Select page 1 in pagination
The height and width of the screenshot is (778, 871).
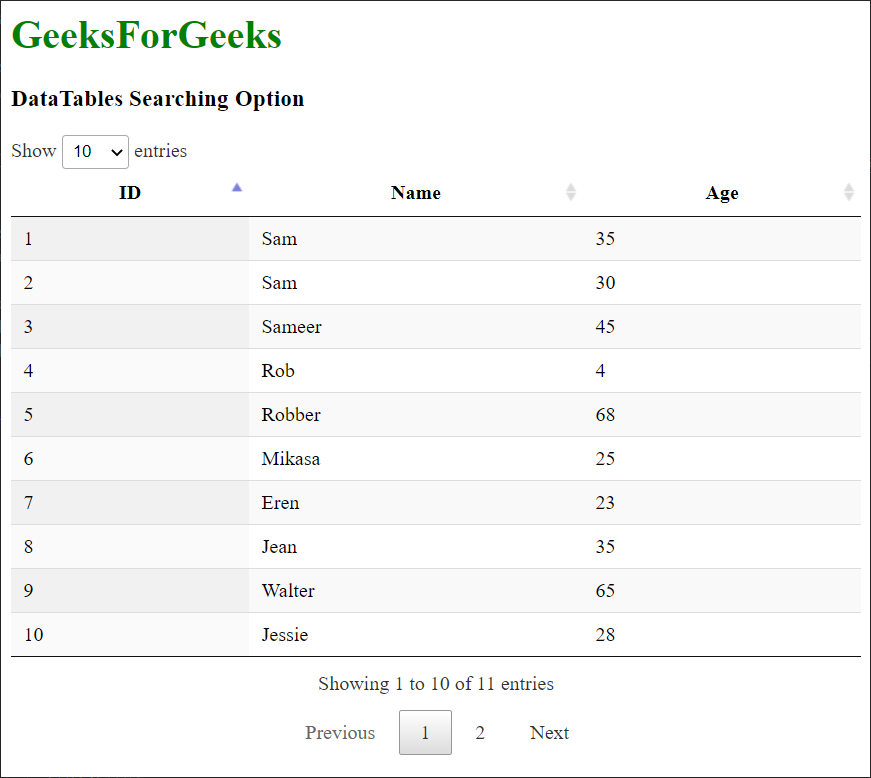425,733
